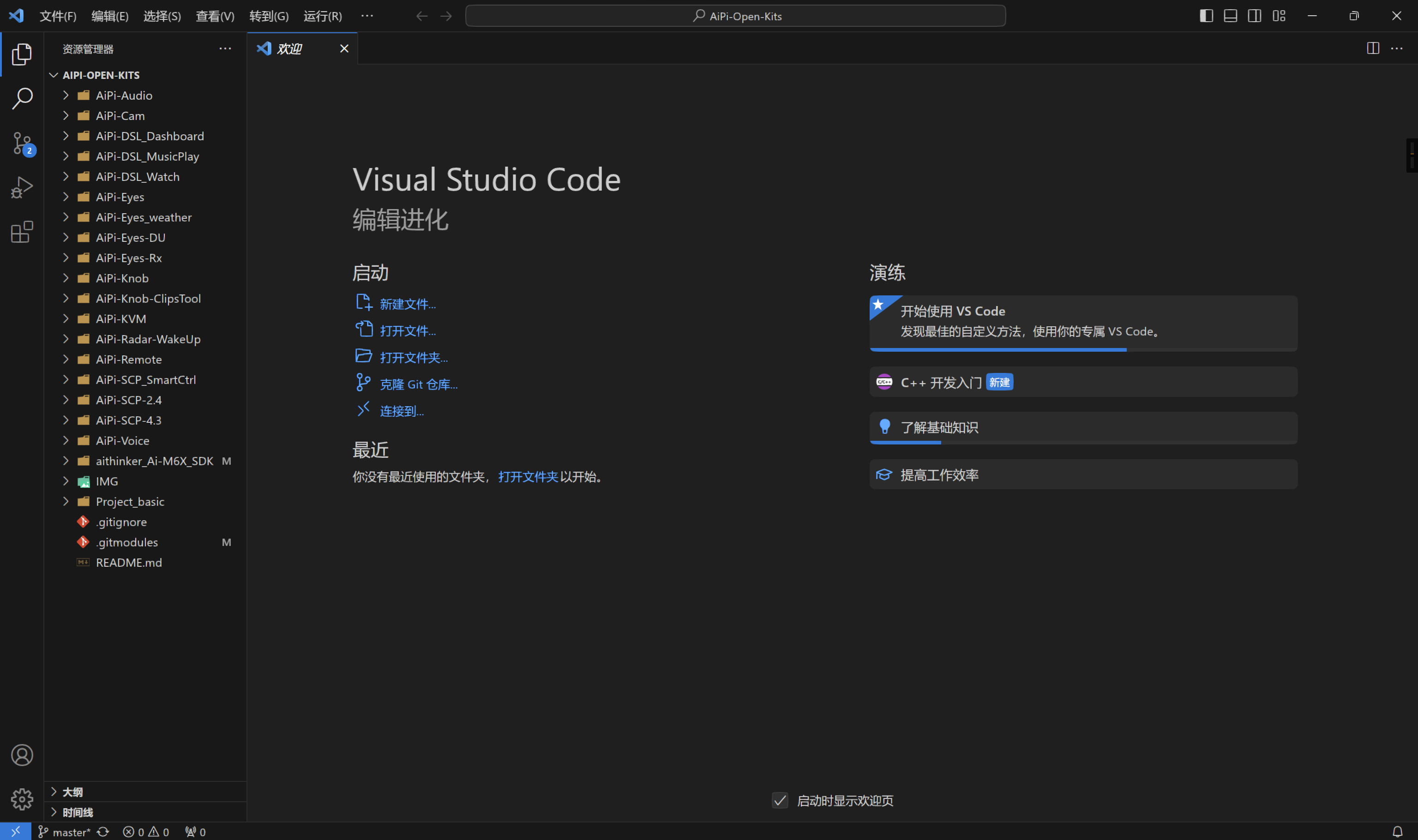Expand the AiPi-Eyes_weather folder

(x=66, y=217)
